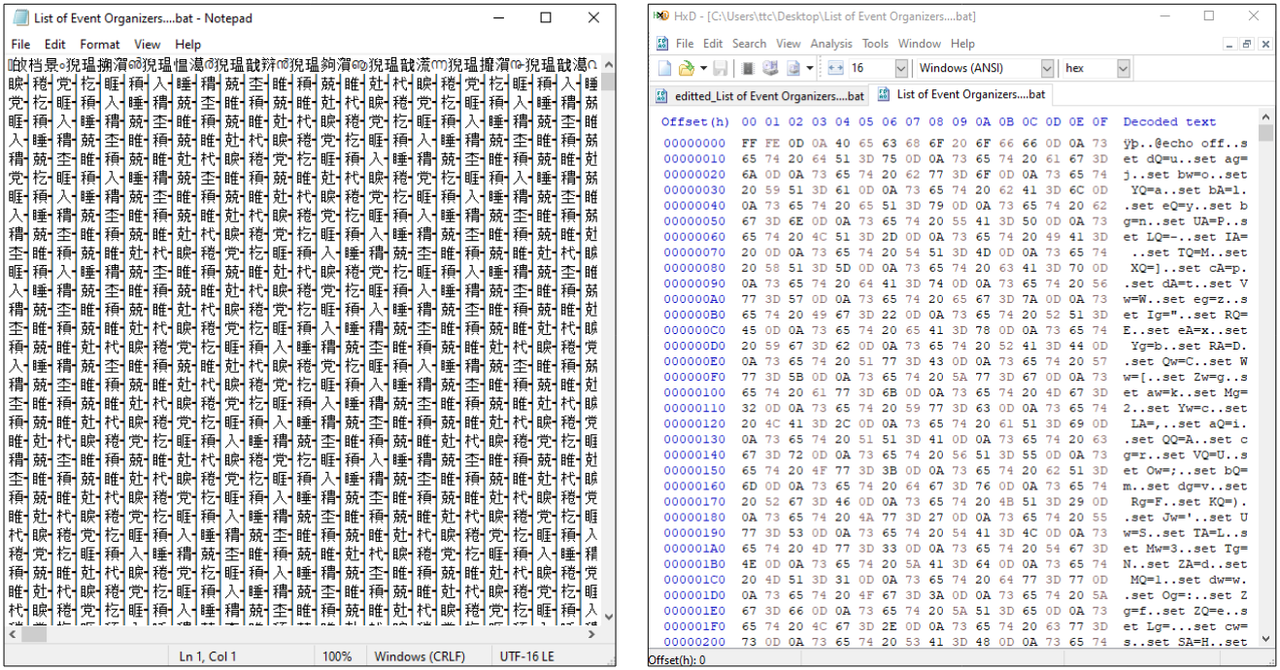Open Notepad Format menu

pyautogui.click(x=100, y=44)
